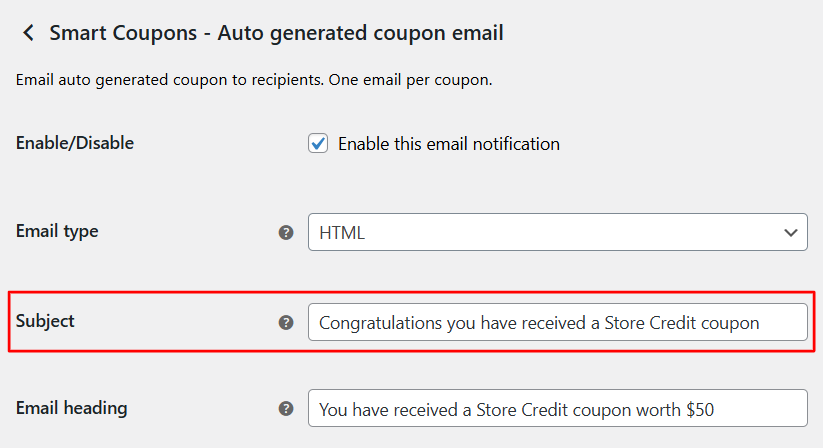
Task: Open the Email type dropdown
Action: click(557, 232)
